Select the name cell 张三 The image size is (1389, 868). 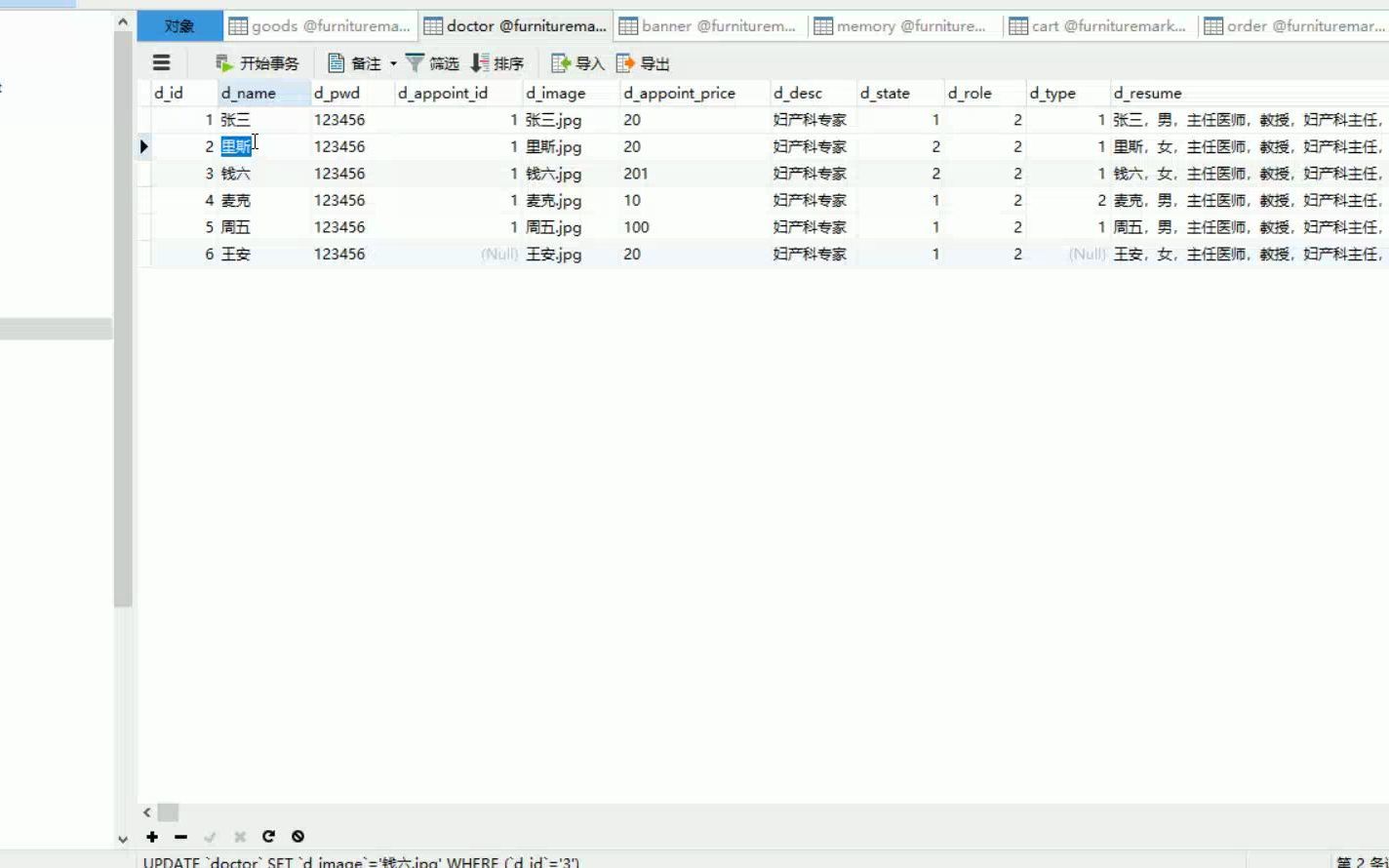[x=263, y=120]
